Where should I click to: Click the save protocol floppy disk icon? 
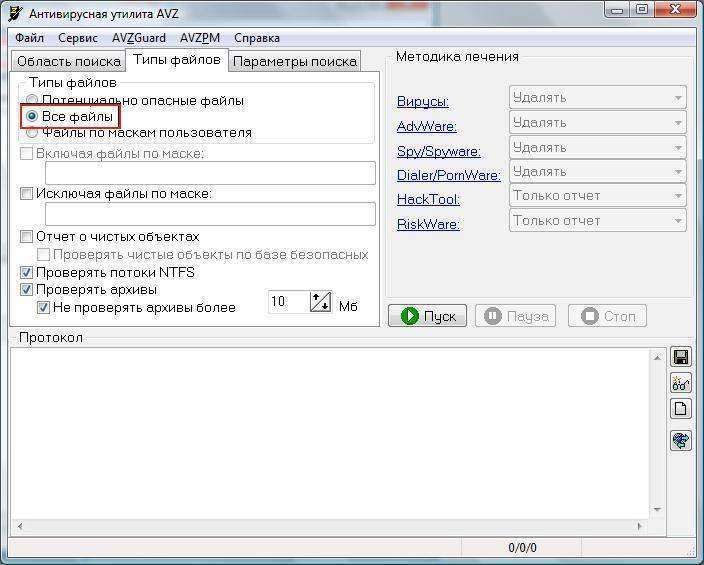tap(681, 357)
